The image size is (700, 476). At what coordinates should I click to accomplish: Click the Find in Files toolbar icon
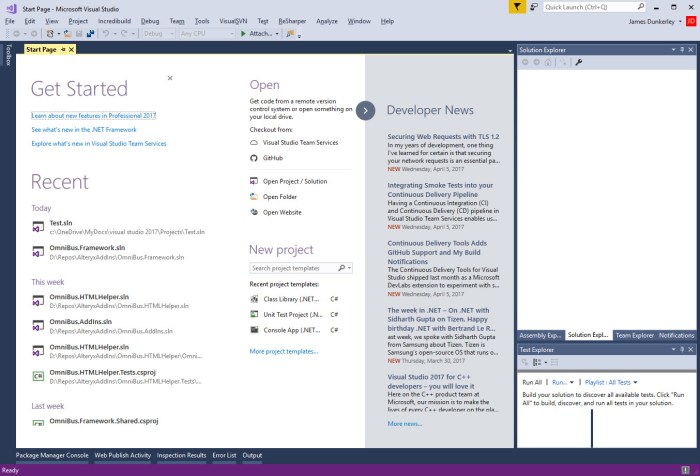(x=290, y=33)
